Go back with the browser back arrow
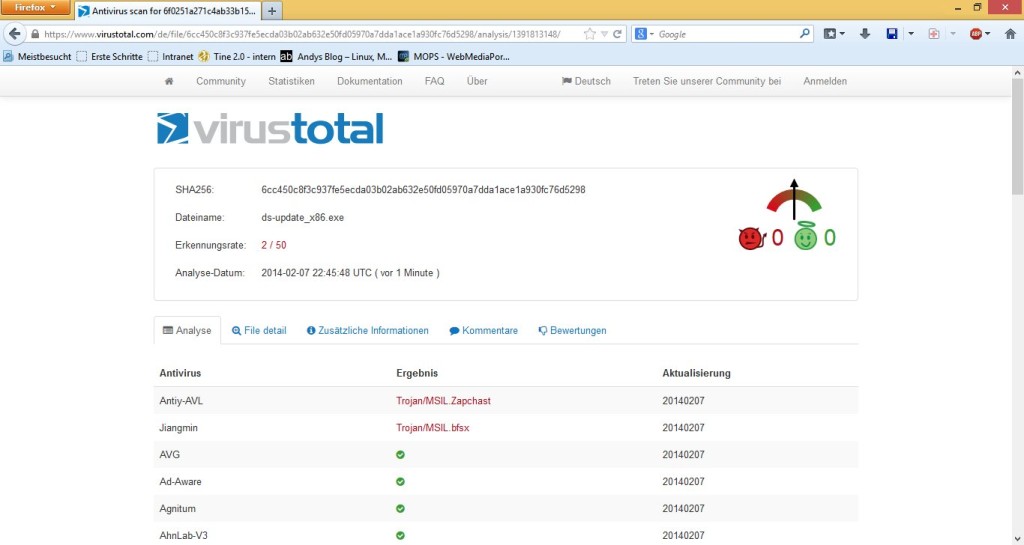The image size is (1024, 545). [14, 33]
